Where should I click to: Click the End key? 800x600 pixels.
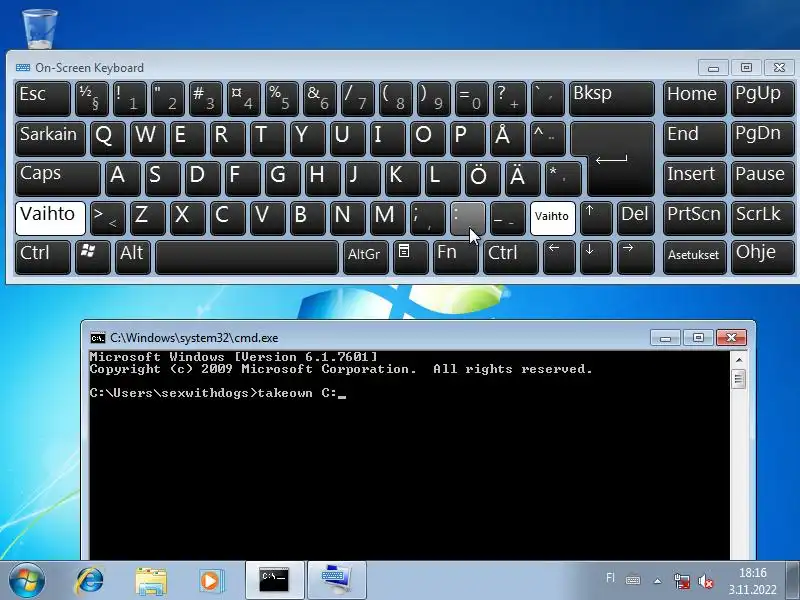tap(694, 138)
